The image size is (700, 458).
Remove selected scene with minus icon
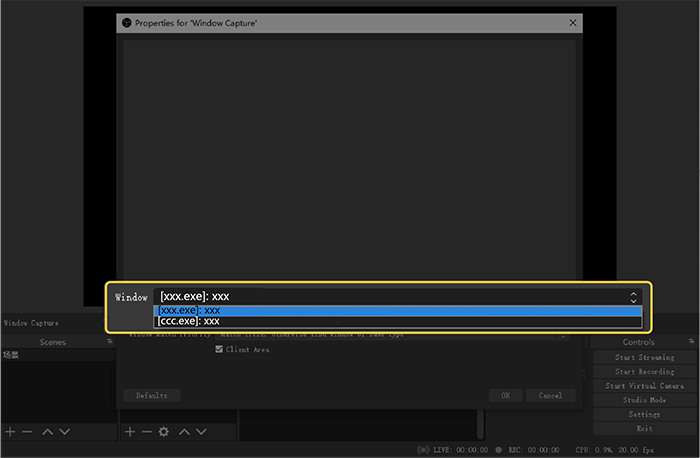(x=27, y=432)
